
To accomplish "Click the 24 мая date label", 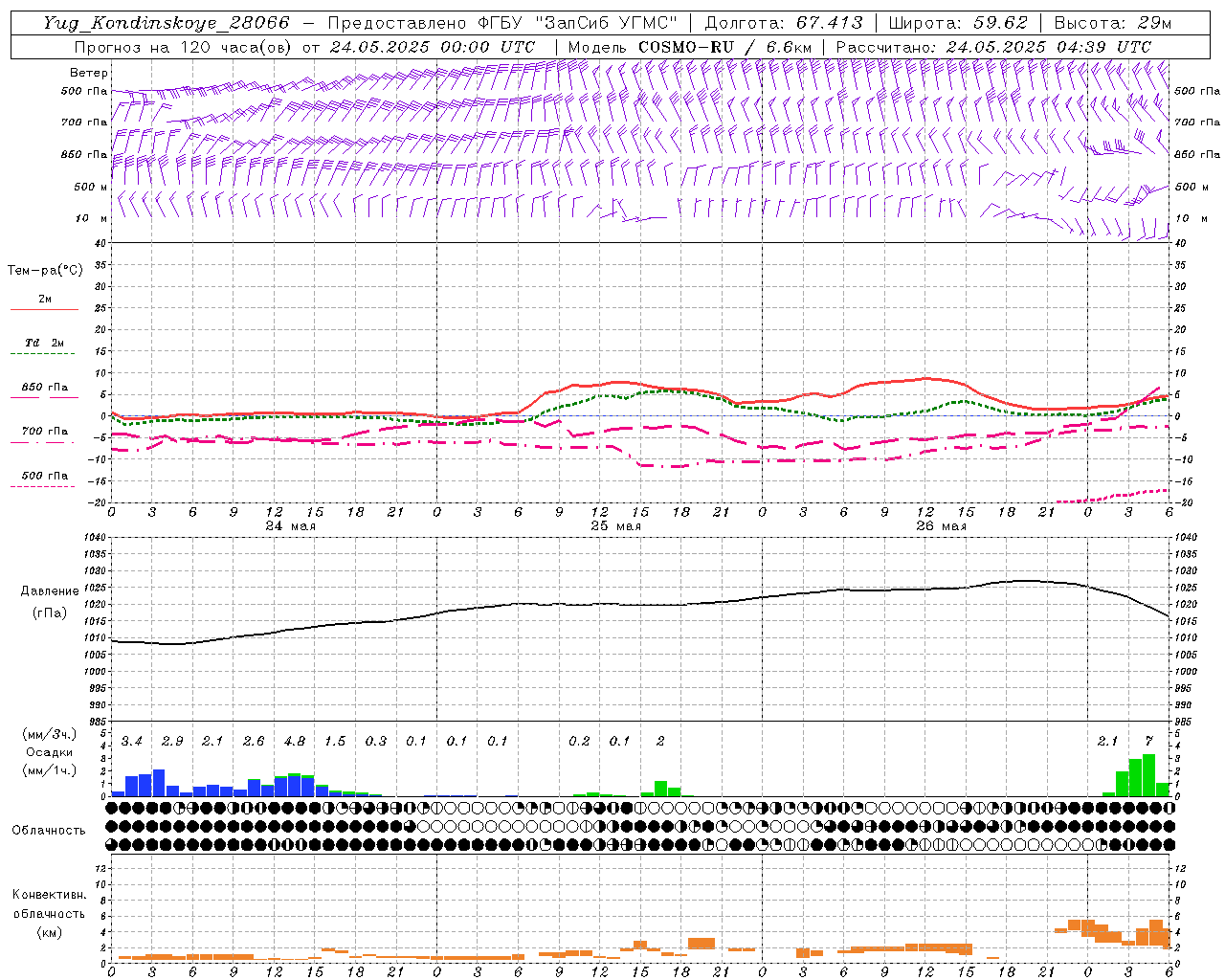I will pyautogui.click(x=291, y=526).
